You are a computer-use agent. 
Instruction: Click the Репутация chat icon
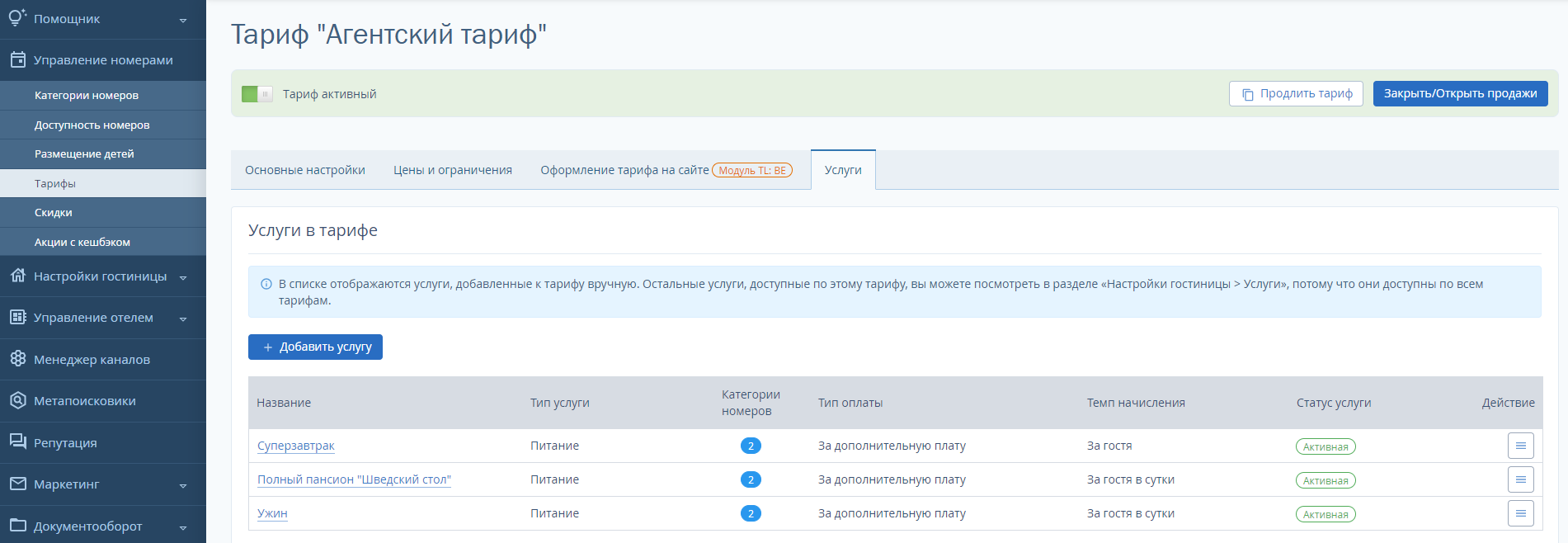click(x=17, y=442)
